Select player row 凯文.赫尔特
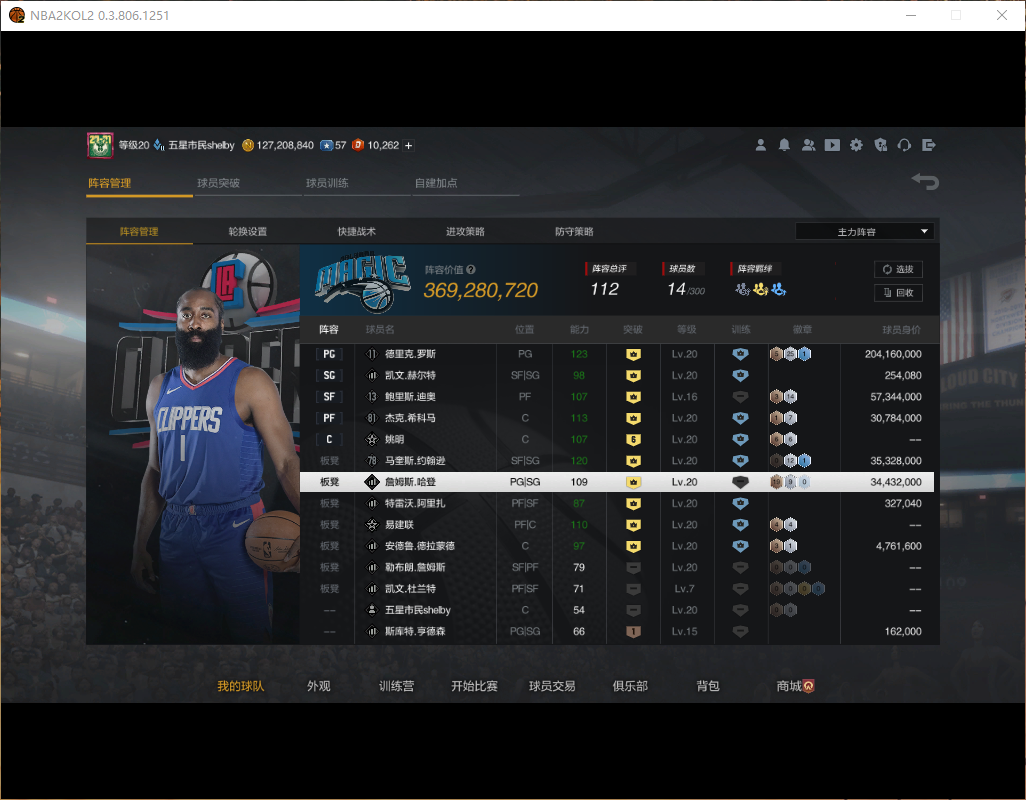Screen dimensions: 1026x800 coord(617,375)
